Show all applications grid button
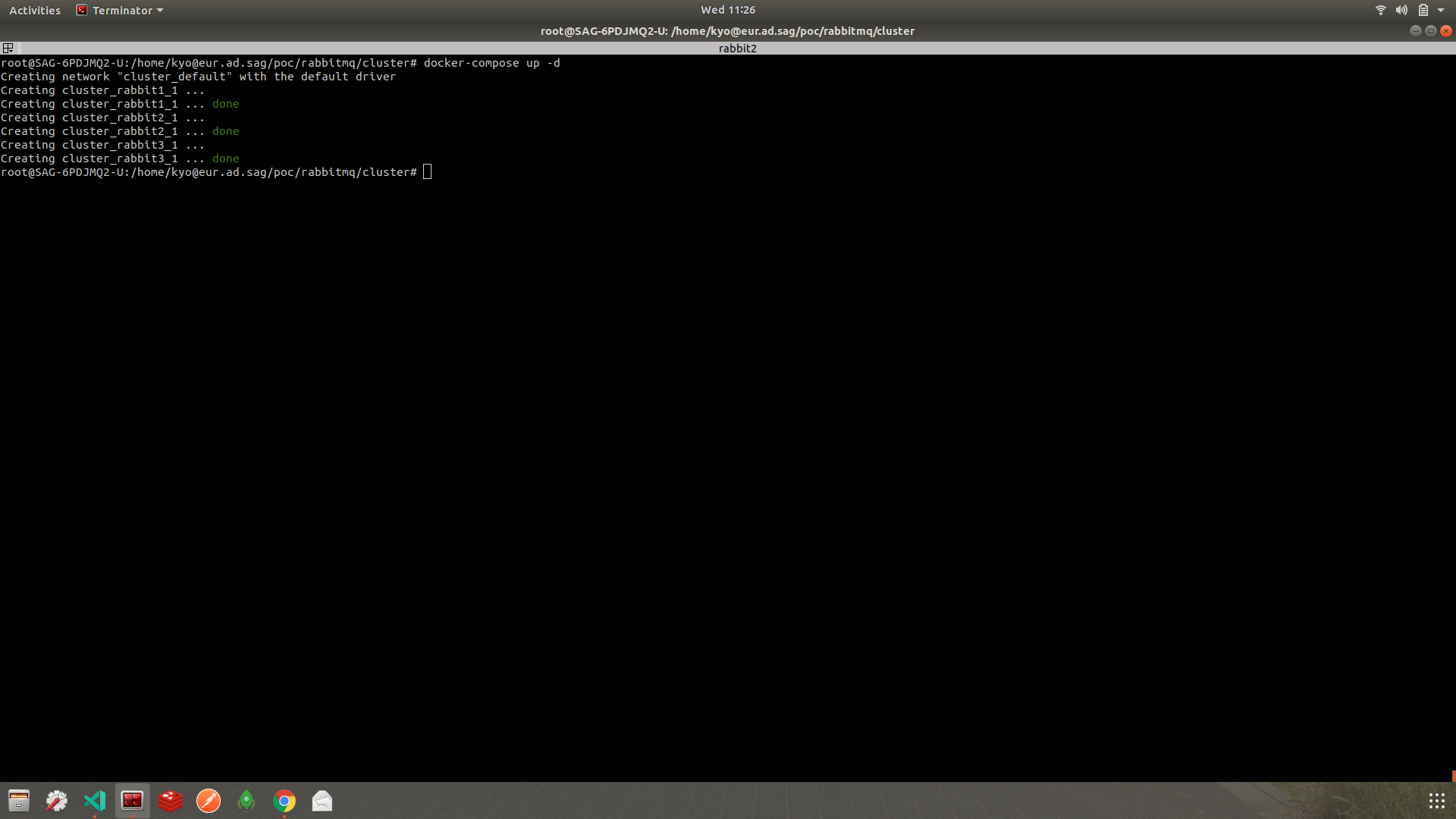 [x=1436, y=801]
